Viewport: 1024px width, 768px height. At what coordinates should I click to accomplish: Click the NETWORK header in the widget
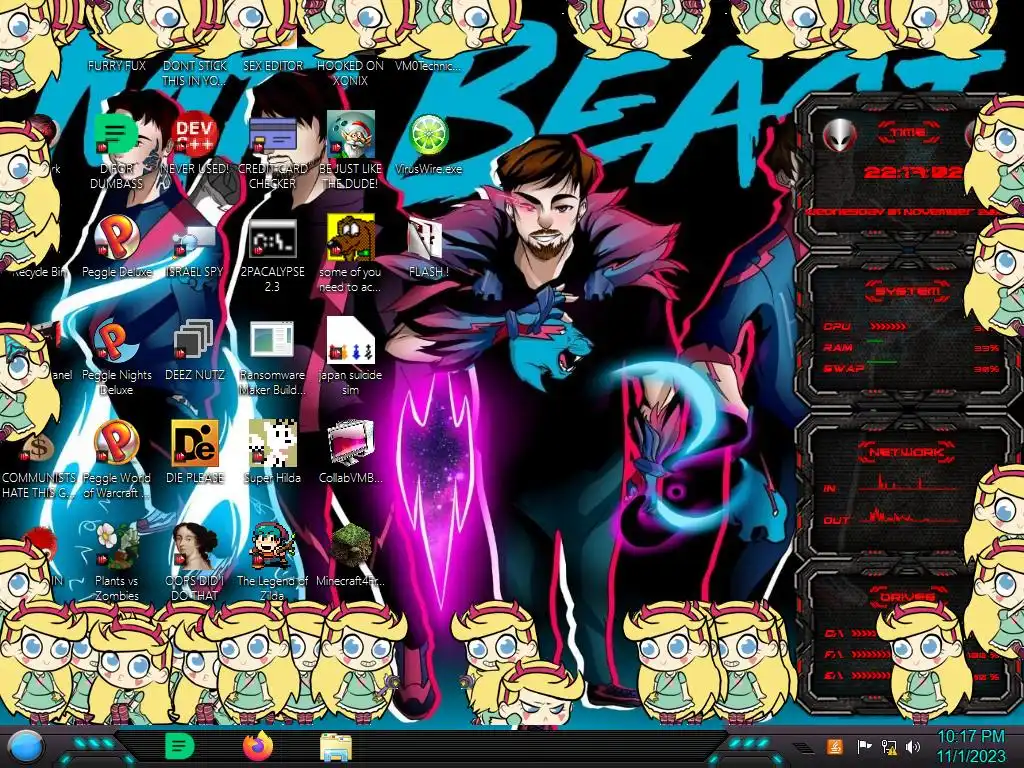click(x=908, y=451)
